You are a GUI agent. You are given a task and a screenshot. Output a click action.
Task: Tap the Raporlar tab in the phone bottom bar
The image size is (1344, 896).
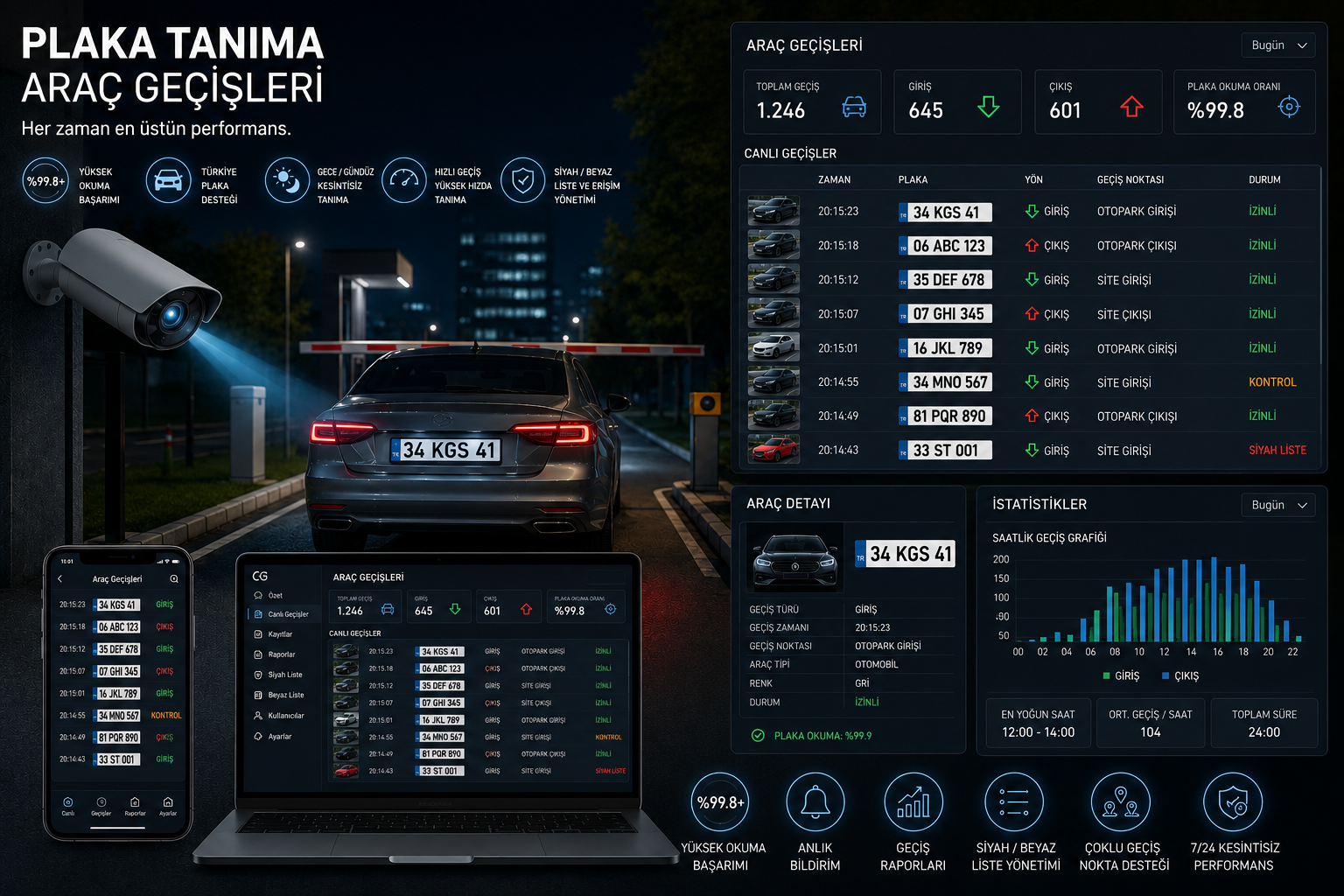[135, 806]
